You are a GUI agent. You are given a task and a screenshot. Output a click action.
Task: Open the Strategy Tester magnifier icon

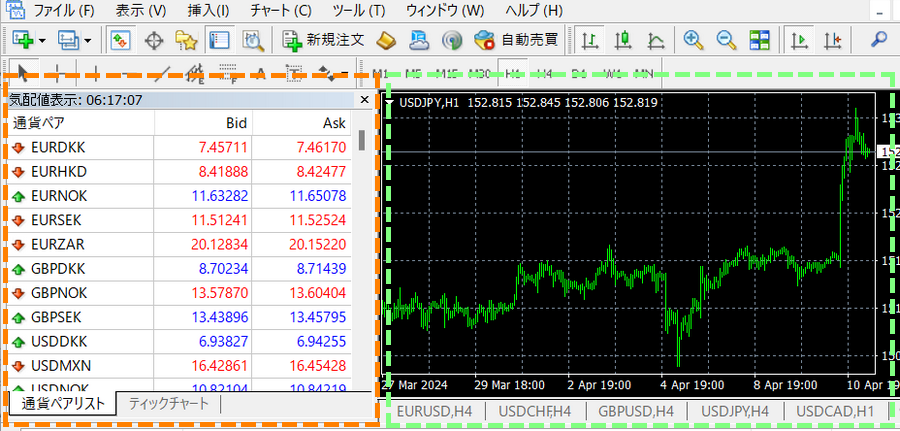(253, 40)
